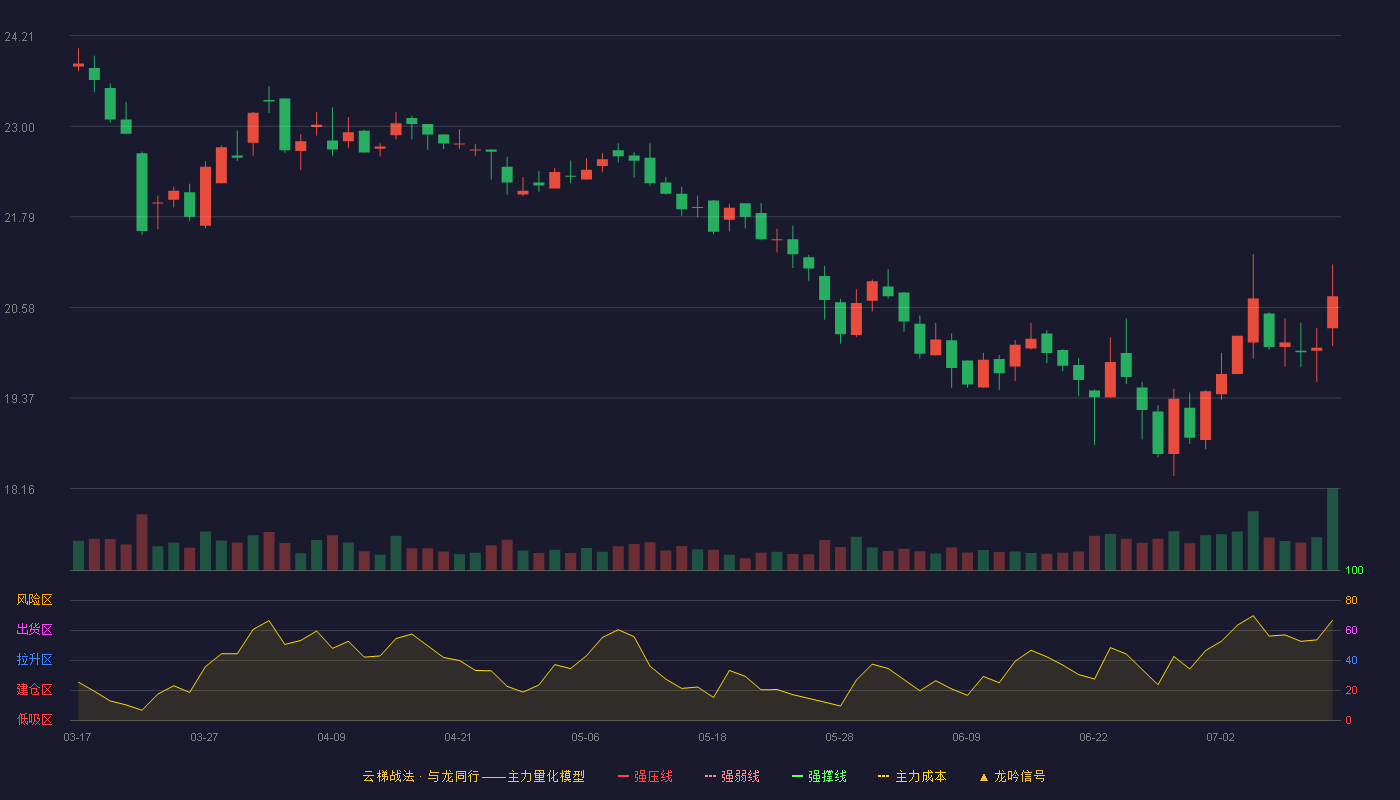Select the 建仓区 zone label

click(34, 690)
